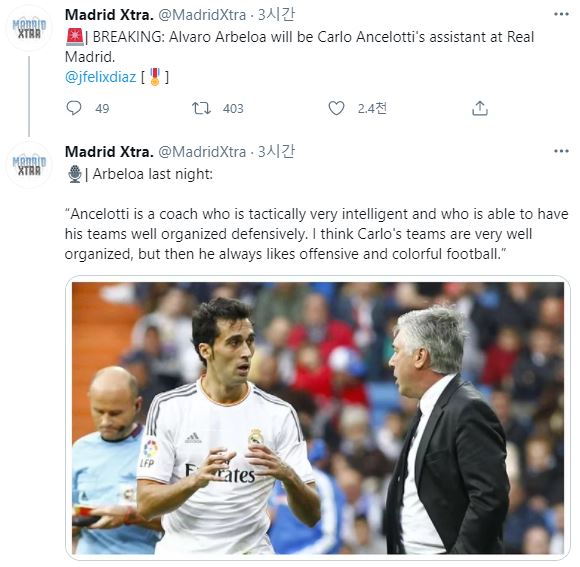The image size is (580, 567).
Task: Open Madrid Xtra avatar on first tweet
Action: point(29,29)
